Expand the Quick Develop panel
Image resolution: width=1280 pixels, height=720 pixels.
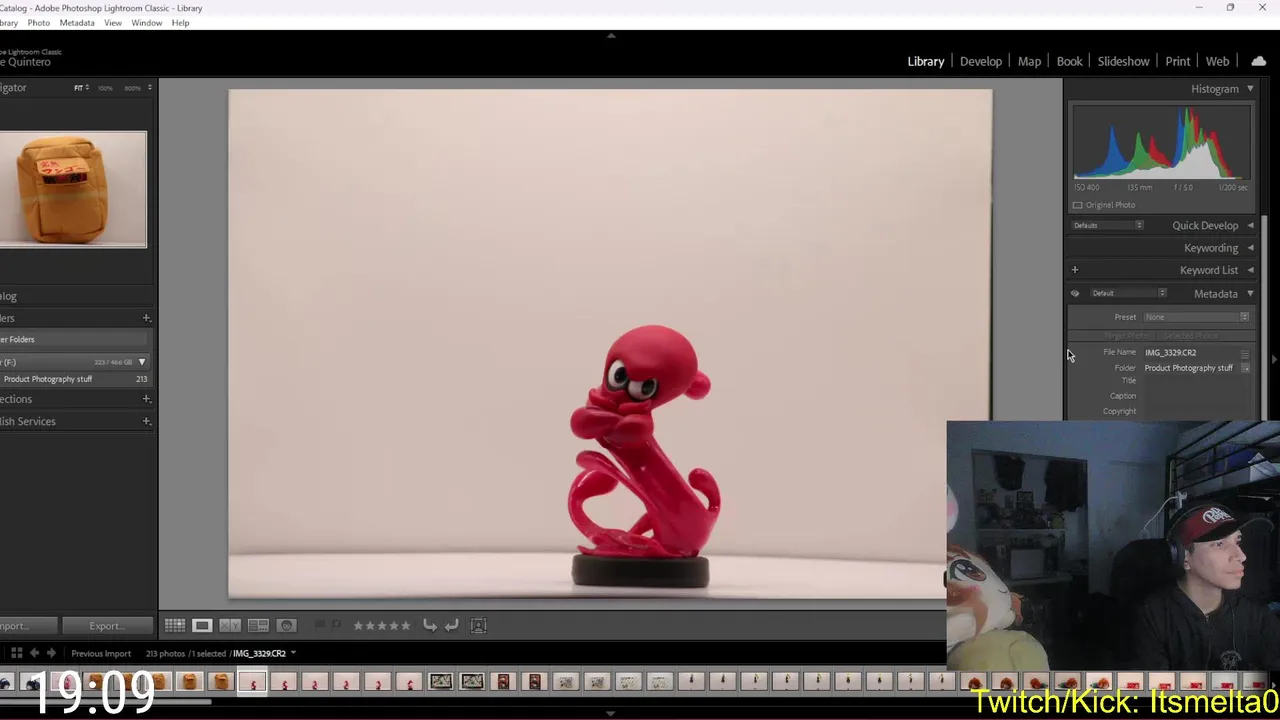(x=1250, y=226)
